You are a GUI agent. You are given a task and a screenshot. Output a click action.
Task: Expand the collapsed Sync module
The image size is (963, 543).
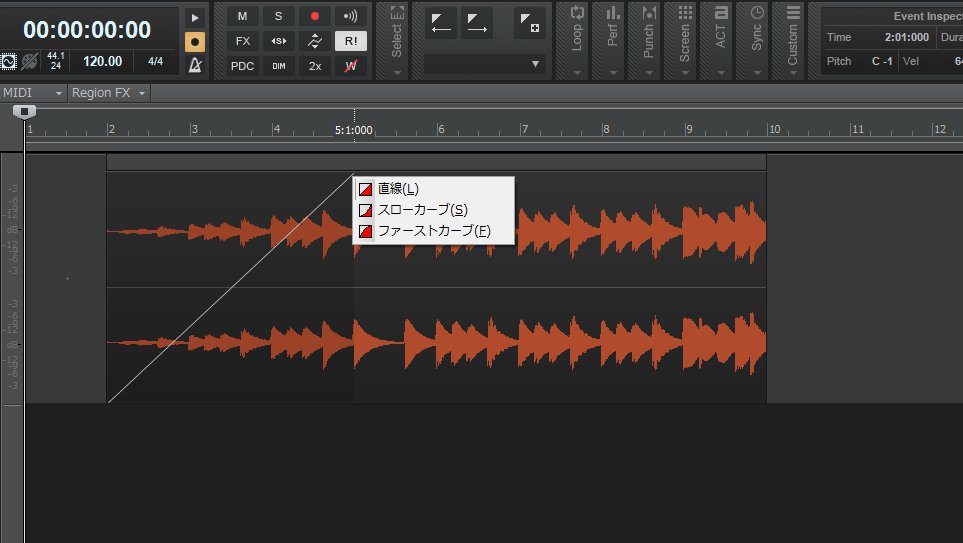757,41
